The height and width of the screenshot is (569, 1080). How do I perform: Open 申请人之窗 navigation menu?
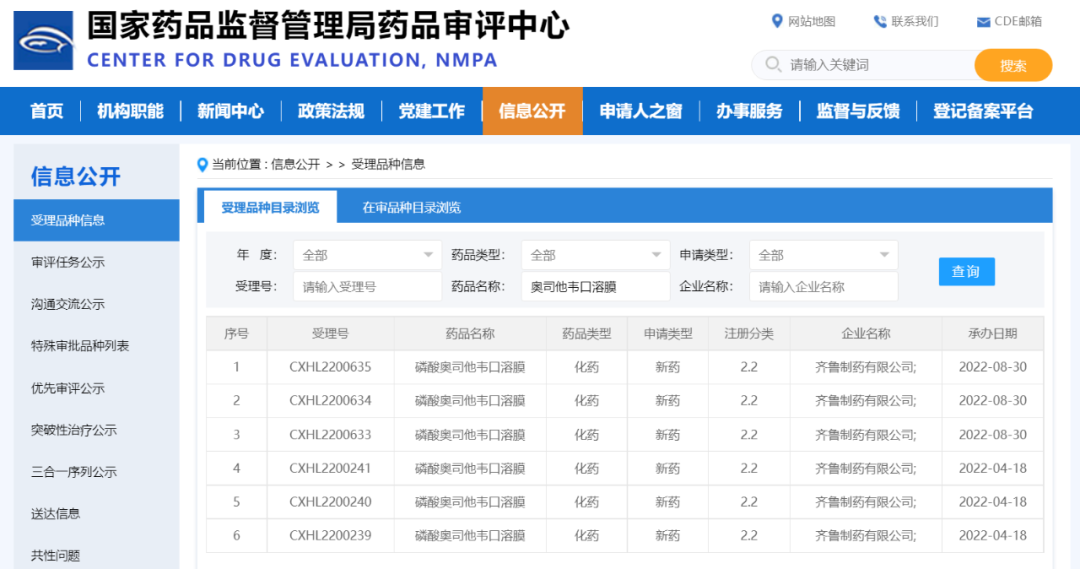[640, 111]
